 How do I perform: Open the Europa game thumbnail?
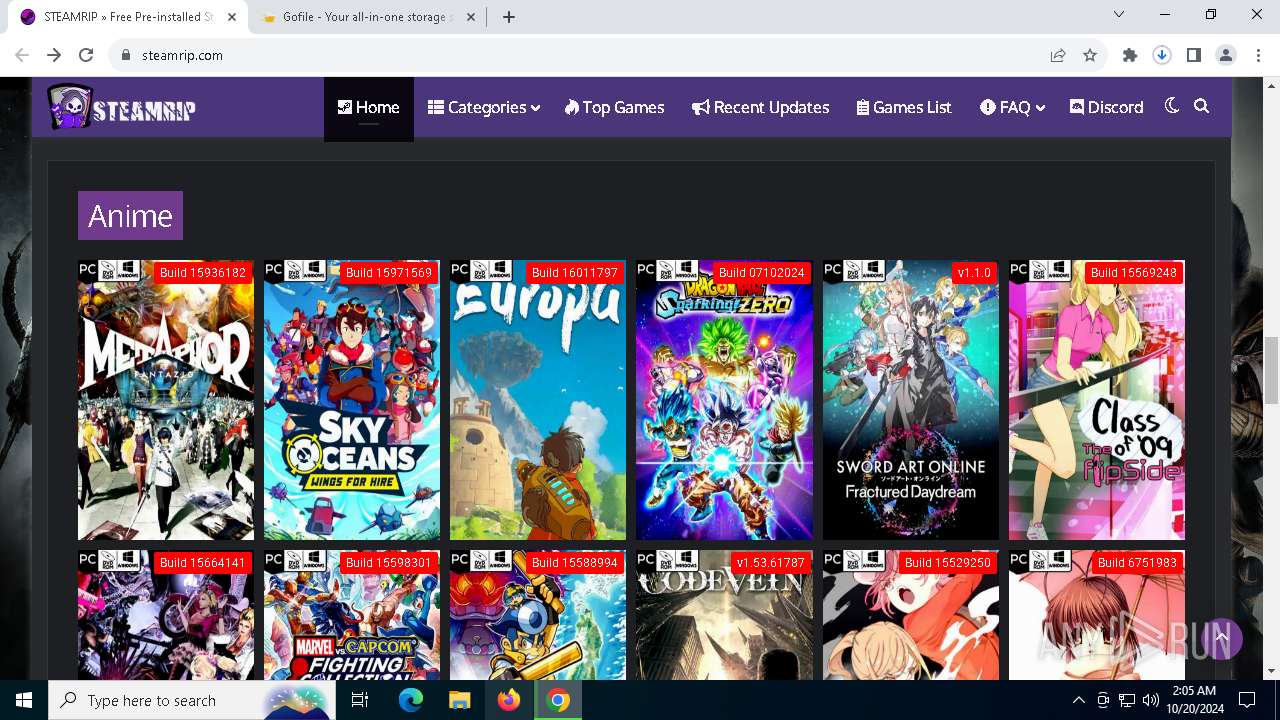point(538,400)
